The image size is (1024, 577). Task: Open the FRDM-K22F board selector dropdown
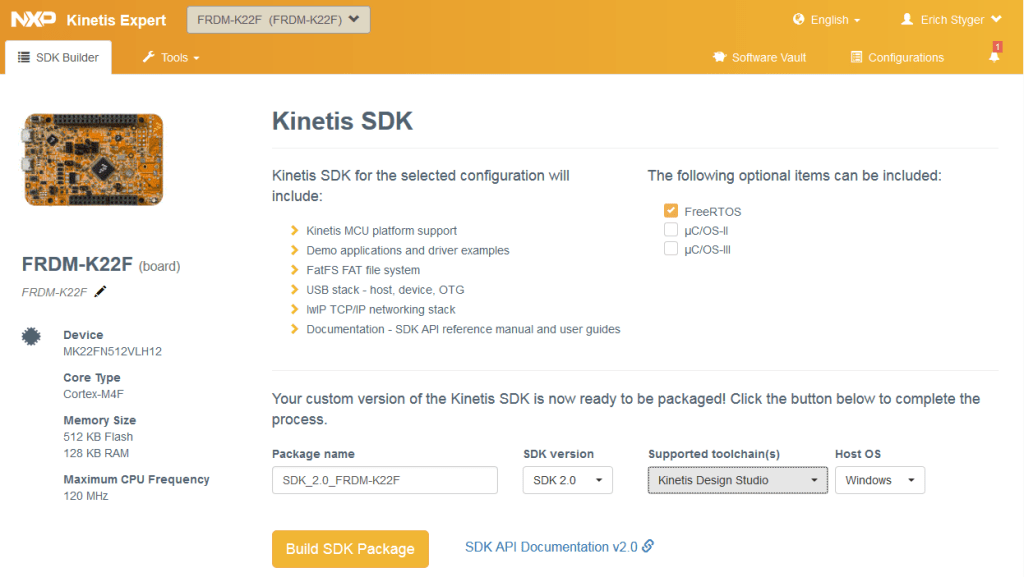point(278,20)
